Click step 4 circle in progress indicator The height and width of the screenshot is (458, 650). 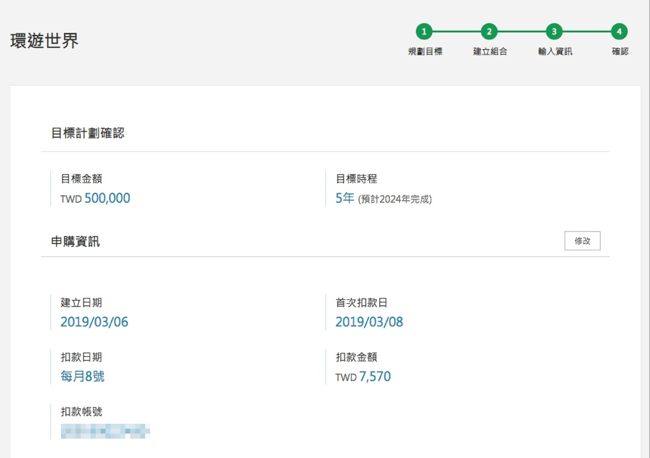[x=620, y=32]
